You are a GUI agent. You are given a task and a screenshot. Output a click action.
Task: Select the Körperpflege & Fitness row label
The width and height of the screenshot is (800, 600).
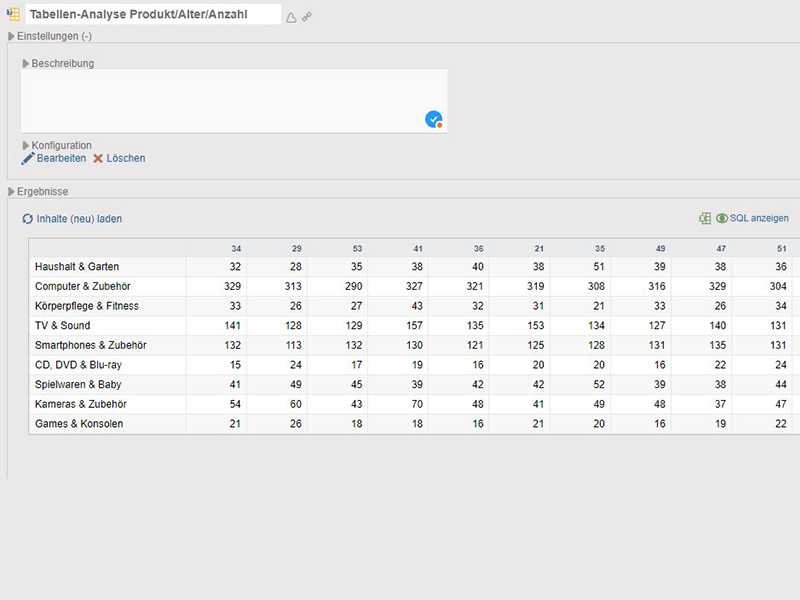click(x=87, y=306)
